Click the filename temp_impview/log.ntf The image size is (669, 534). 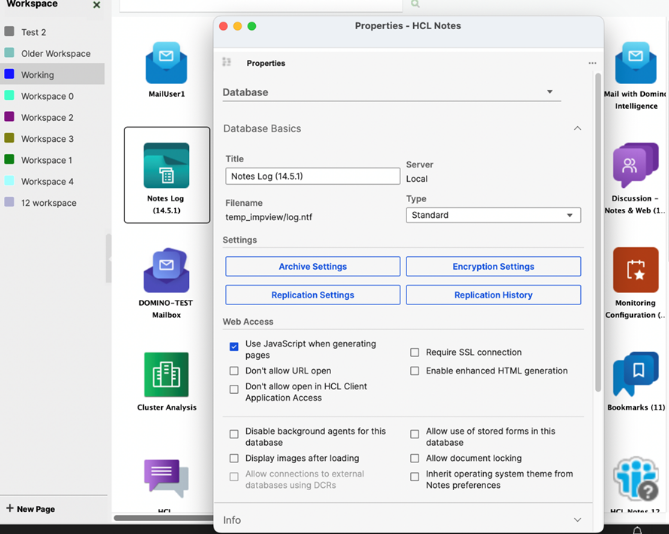[x=269, y=217]
